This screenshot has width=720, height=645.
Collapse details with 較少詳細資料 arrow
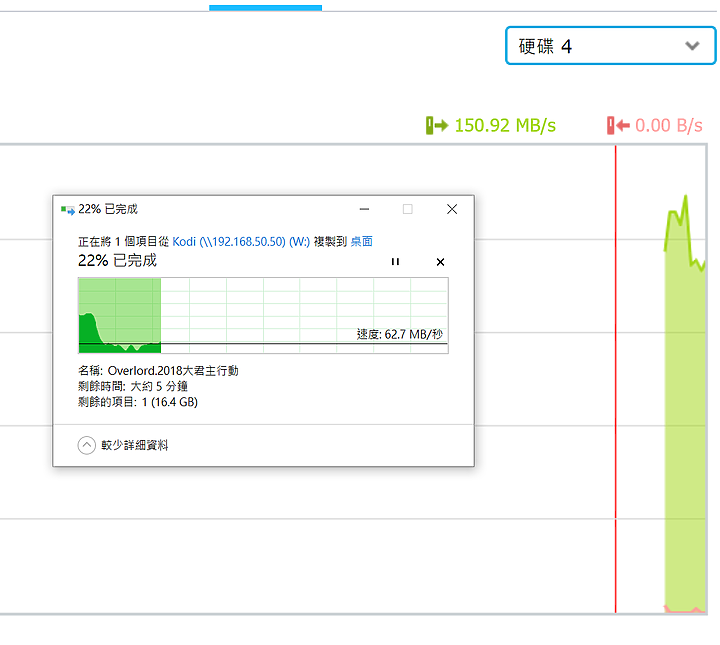86,445
